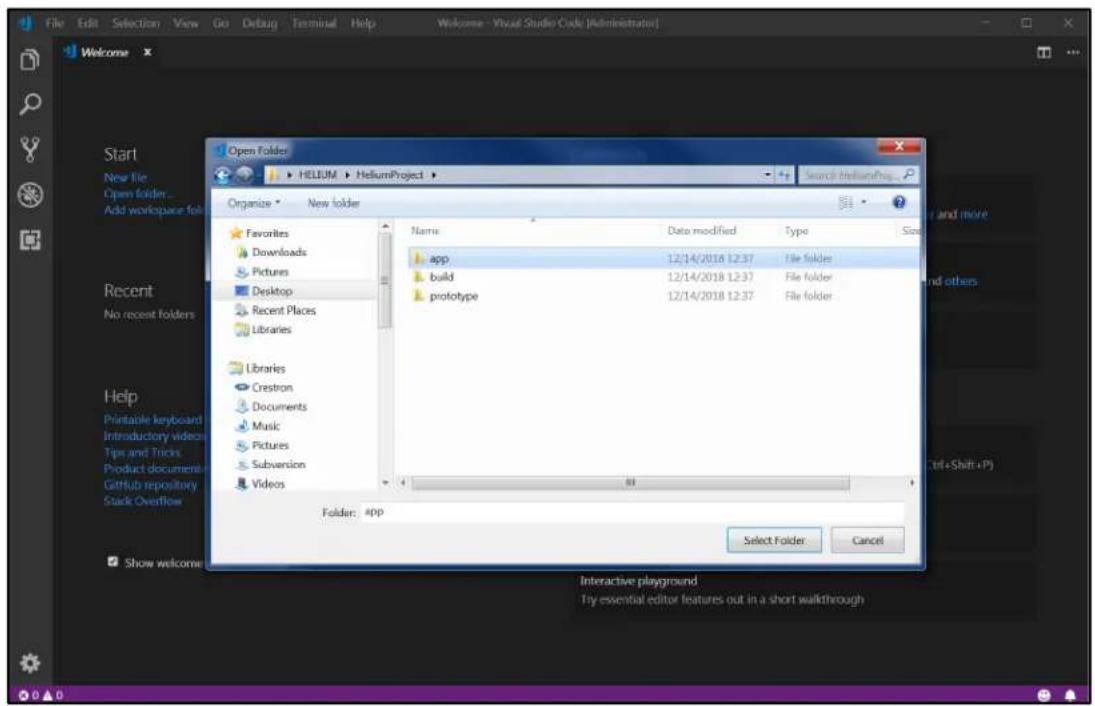1095x706 pixels.
Task: Select Downloads in Favorites
Action: tap(279, 252)
